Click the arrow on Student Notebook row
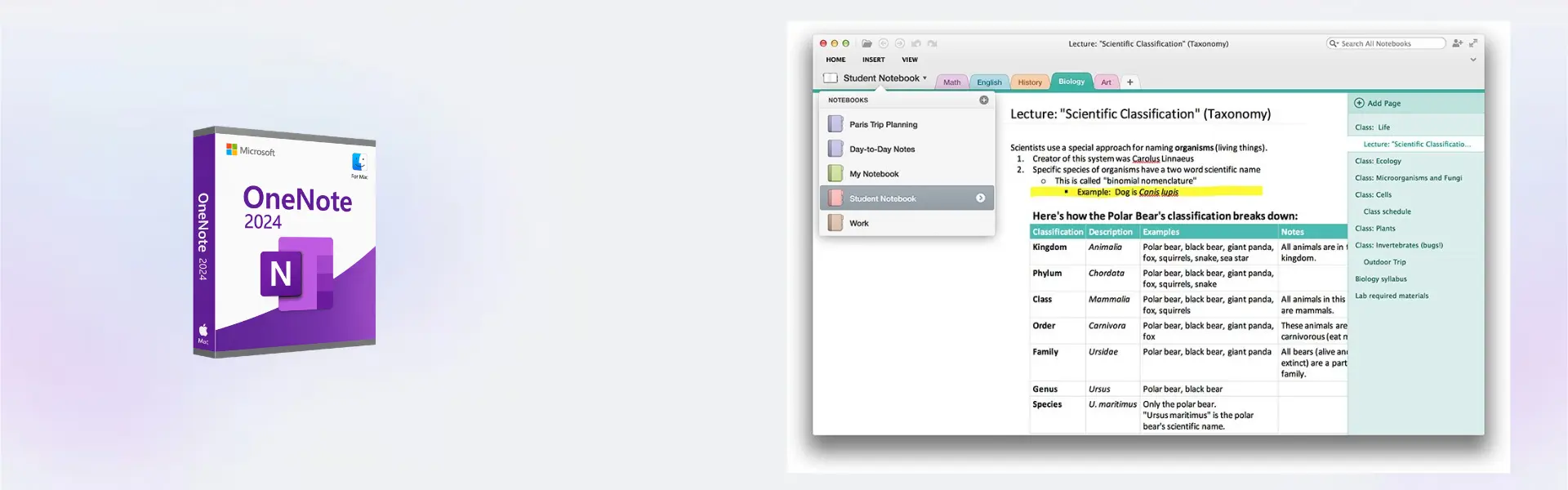This screenshot has height=490, width=1568. click(x=981, y=198)
